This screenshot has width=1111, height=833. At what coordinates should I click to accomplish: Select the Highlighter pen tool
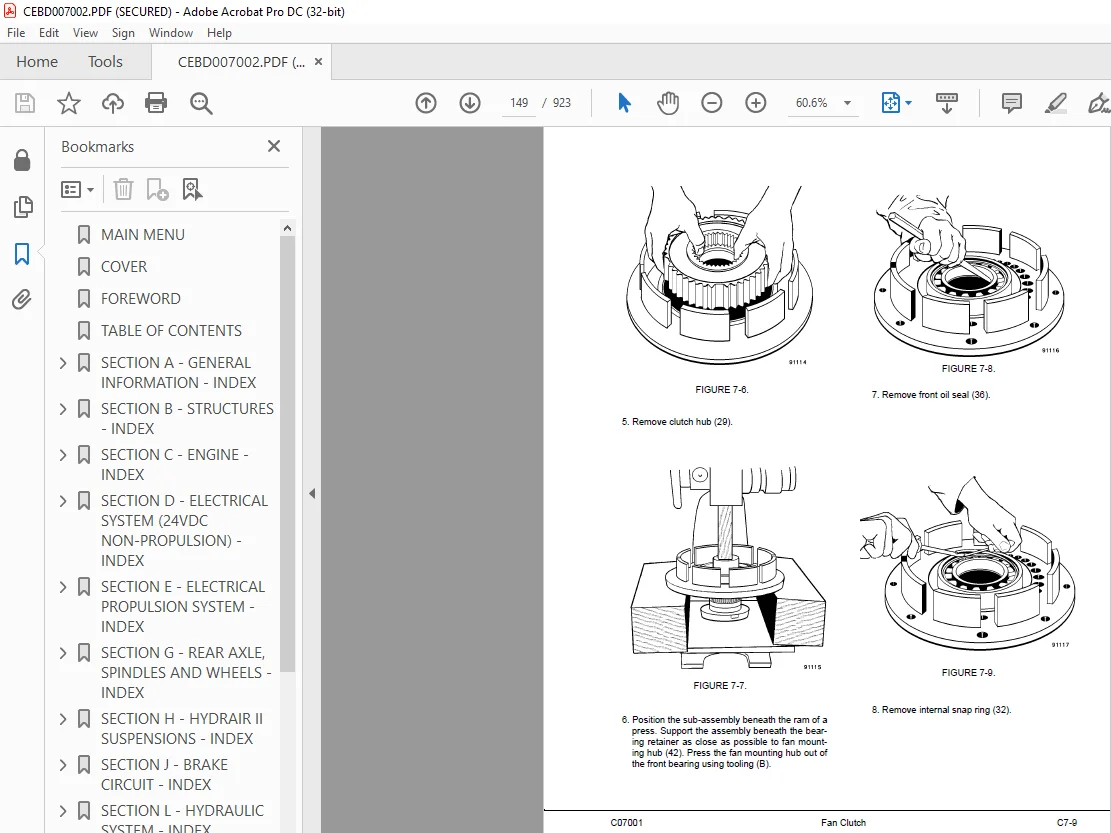tap(1056, 103)
